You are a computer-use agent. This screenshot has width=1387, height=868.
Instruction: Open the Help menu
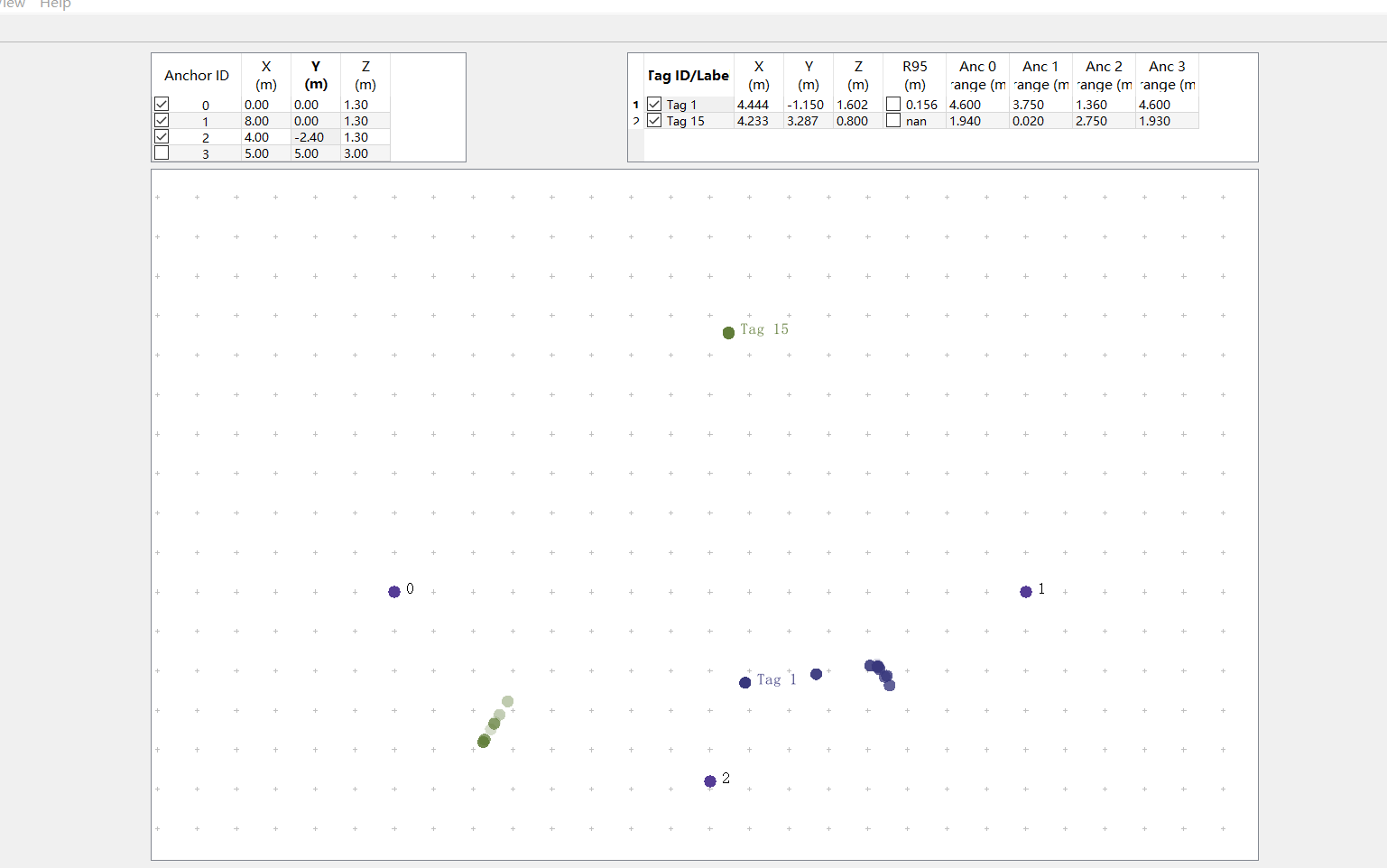tap(55, 5)
